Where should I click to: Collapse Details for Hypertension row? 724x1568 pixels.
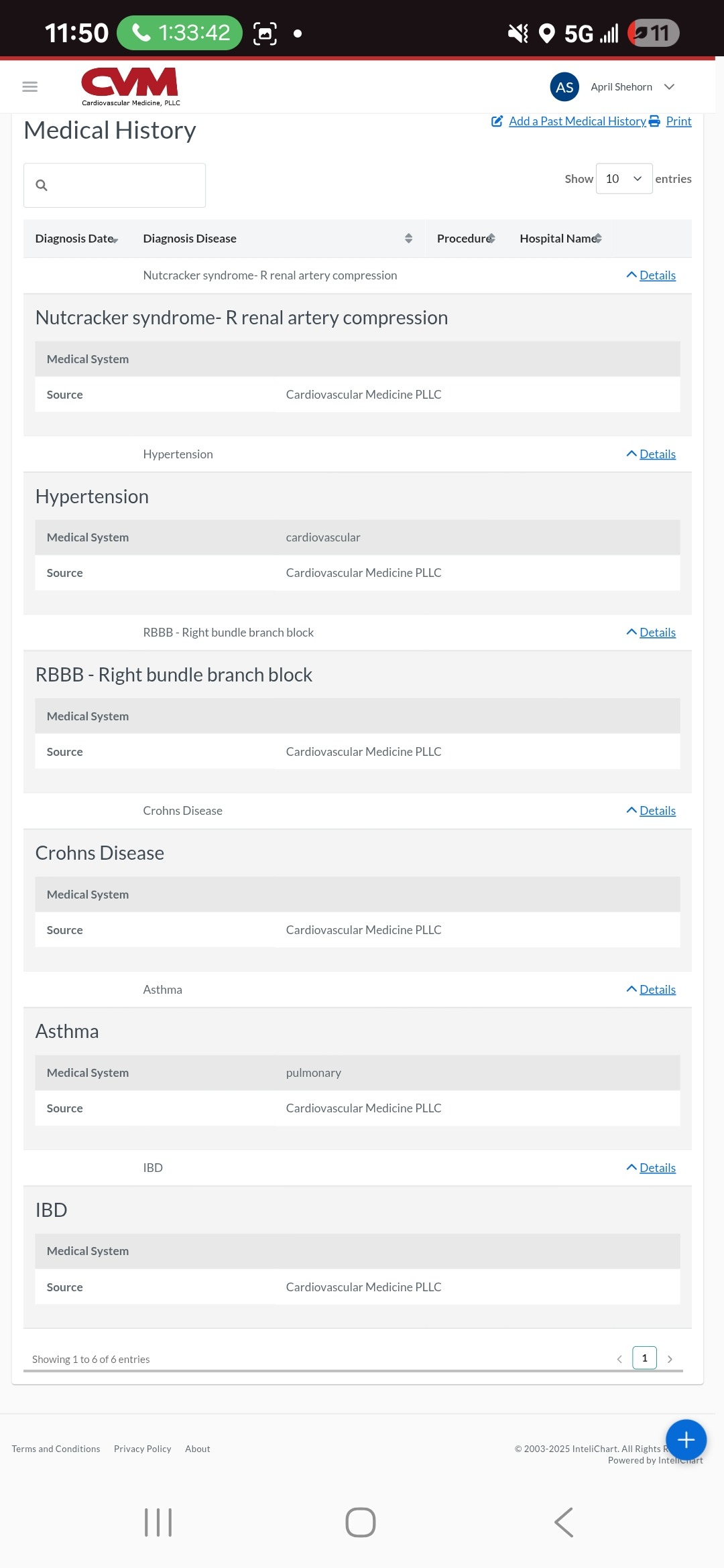(651, 454)
